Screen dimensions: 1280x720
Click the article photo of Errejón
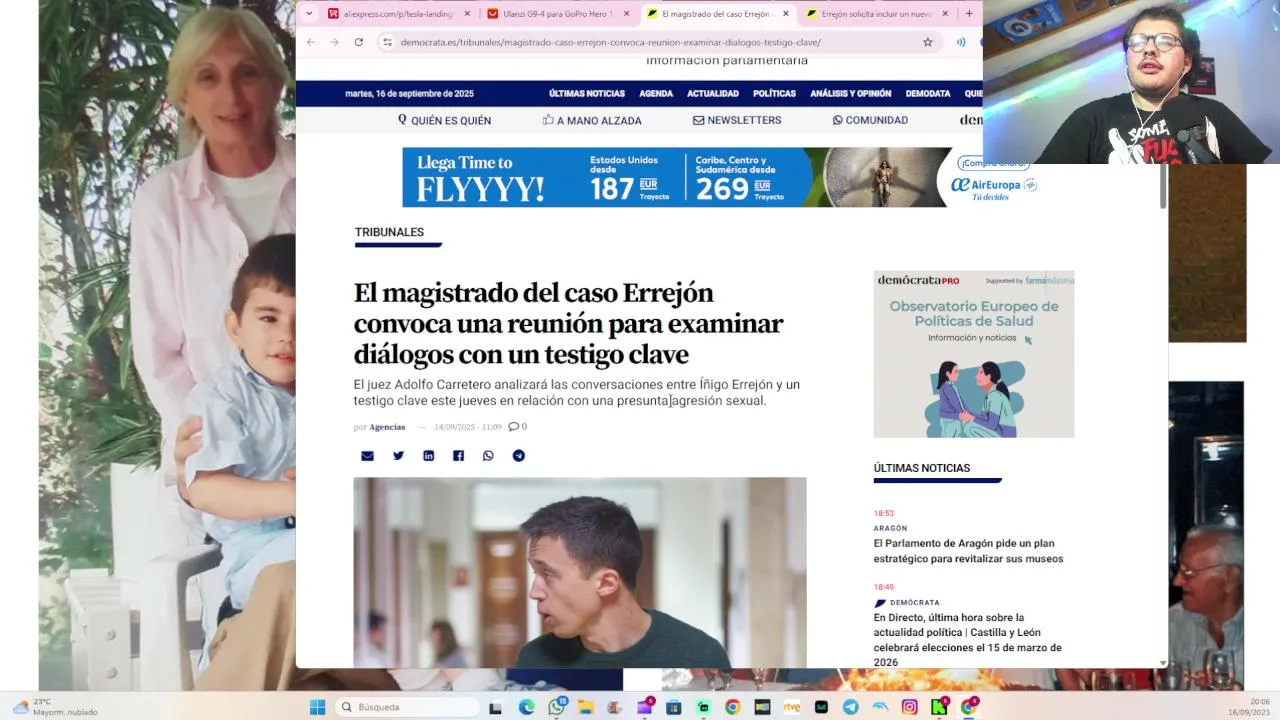579,572
